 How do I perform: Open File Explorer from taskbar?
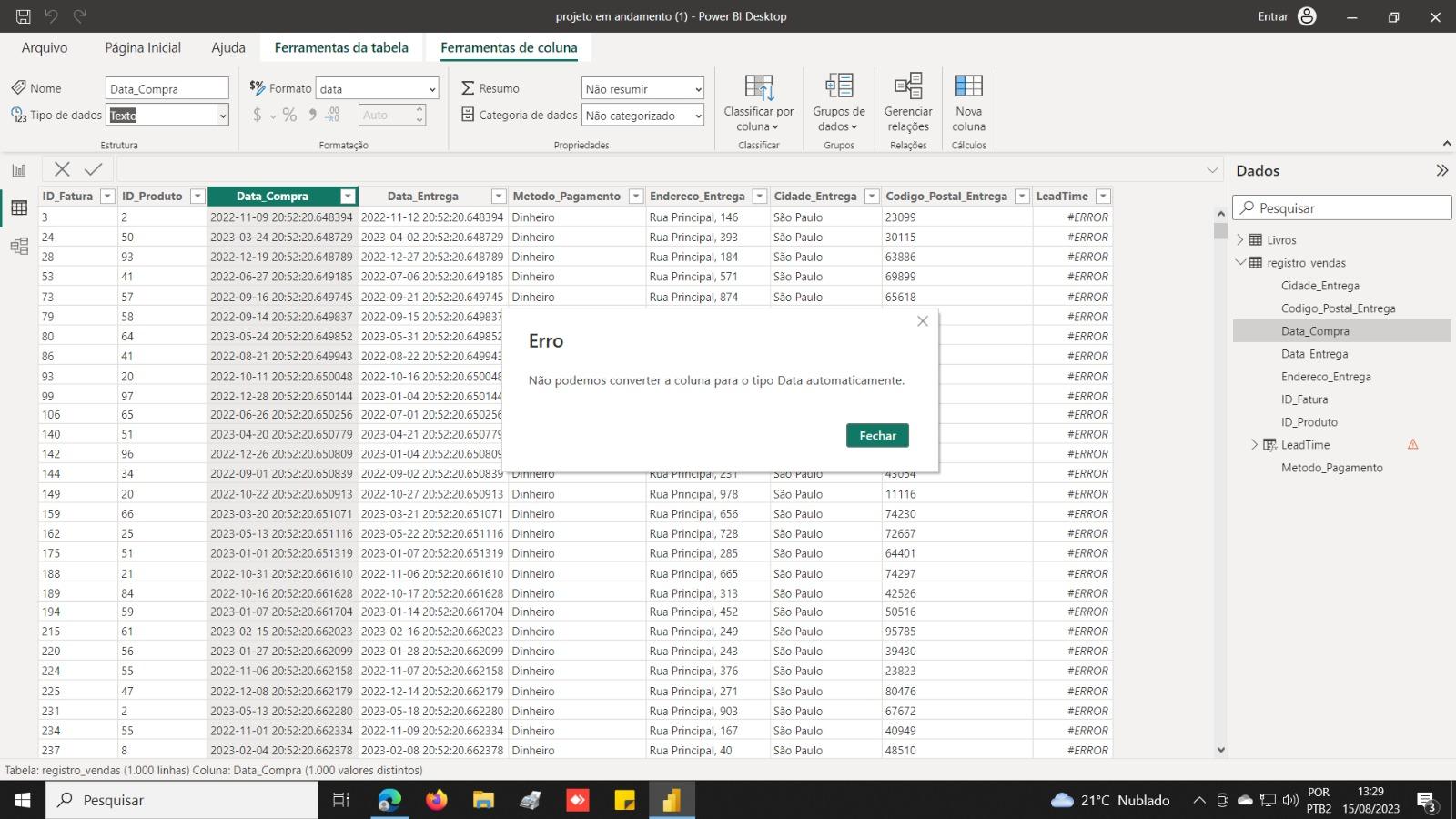click(x=483, y=800)
